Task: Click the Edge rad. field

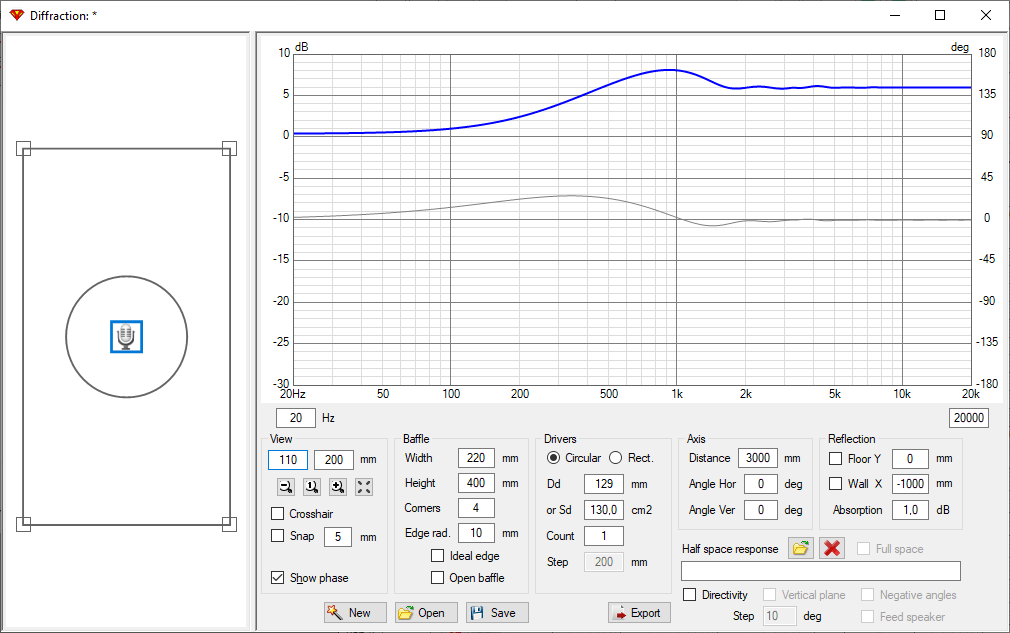Action: coord(476,533)
